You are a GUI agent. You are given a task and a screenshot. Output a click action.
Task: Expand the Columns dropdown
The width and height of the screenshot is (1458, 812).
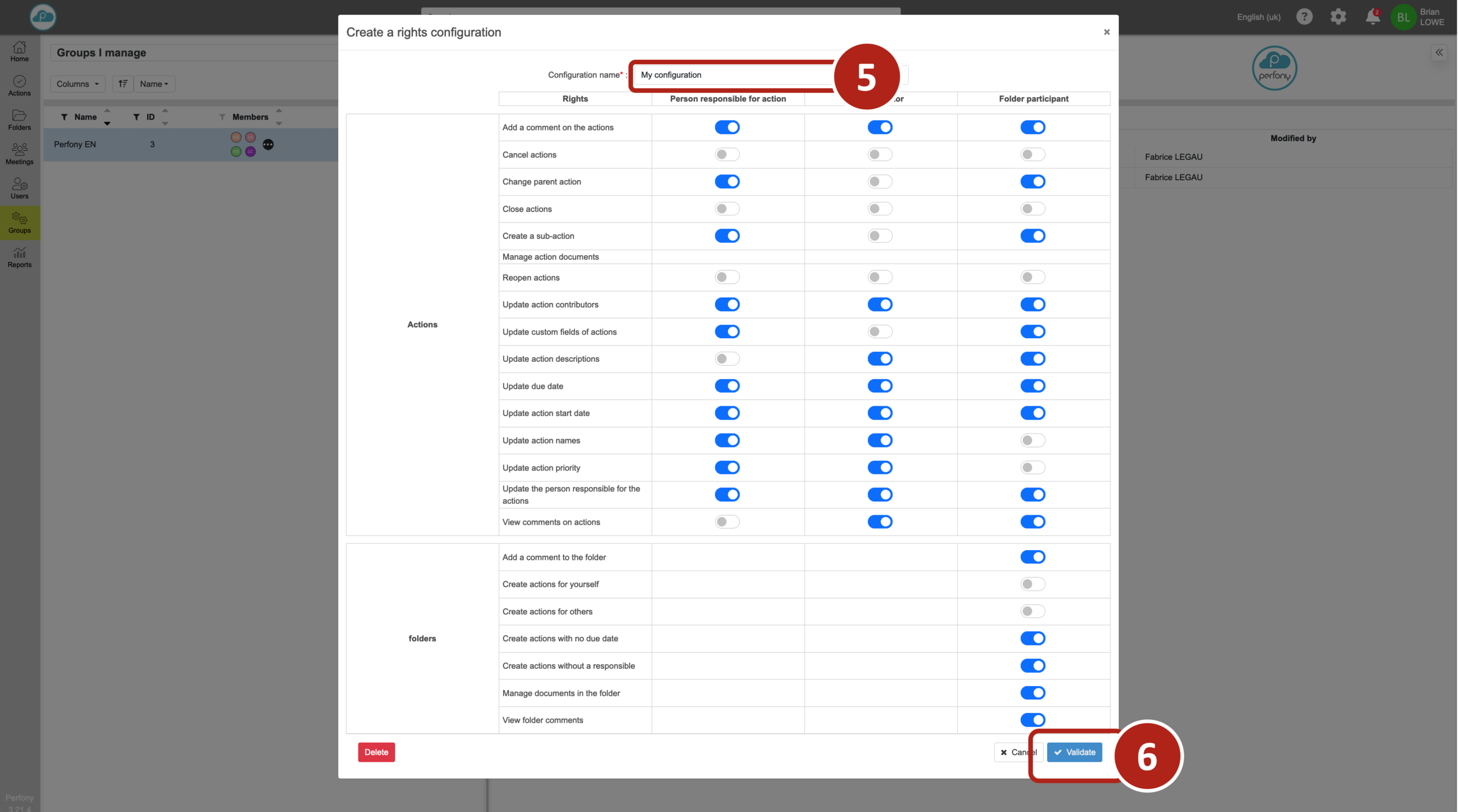pyautogui.click(x=77, y=84)
